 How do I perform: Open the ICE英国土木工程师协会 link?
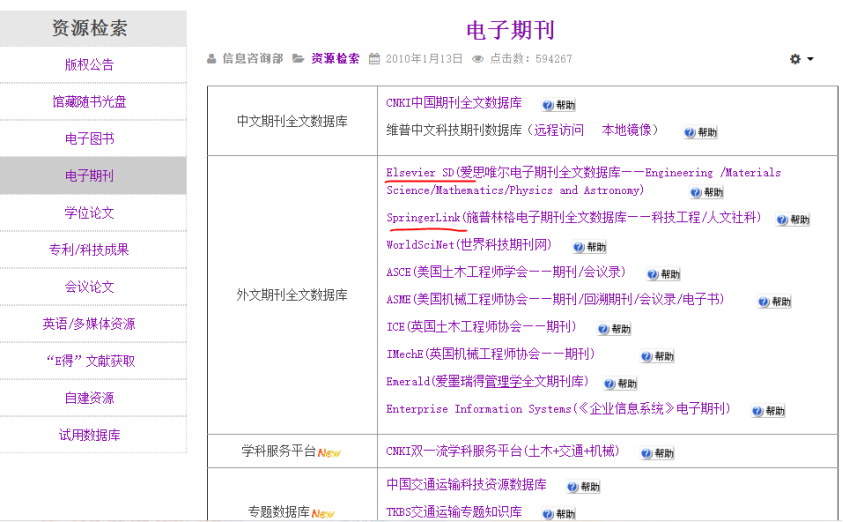tap(481, 327)
